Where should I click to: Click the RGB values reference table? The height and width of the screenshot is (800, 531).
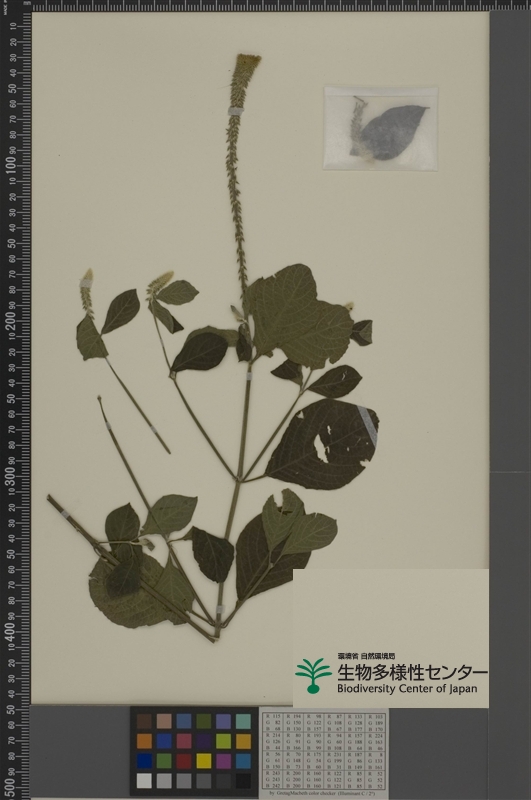[324, 751]
